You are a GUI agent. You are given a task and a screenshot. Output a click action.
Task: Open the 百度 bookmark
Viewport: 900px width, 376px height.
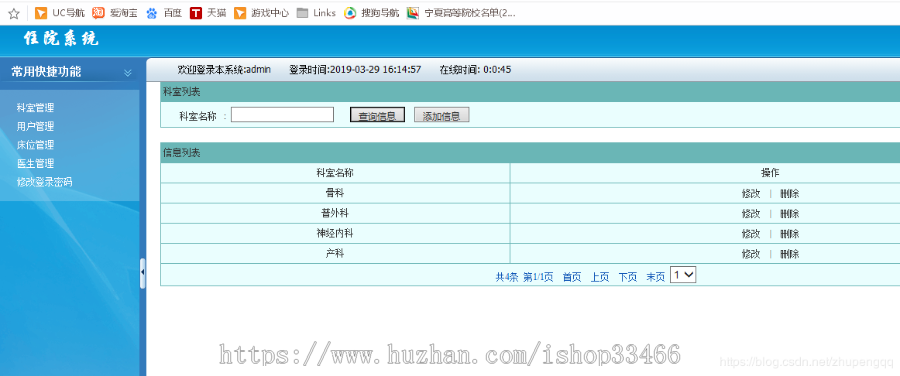click(164, 13)
